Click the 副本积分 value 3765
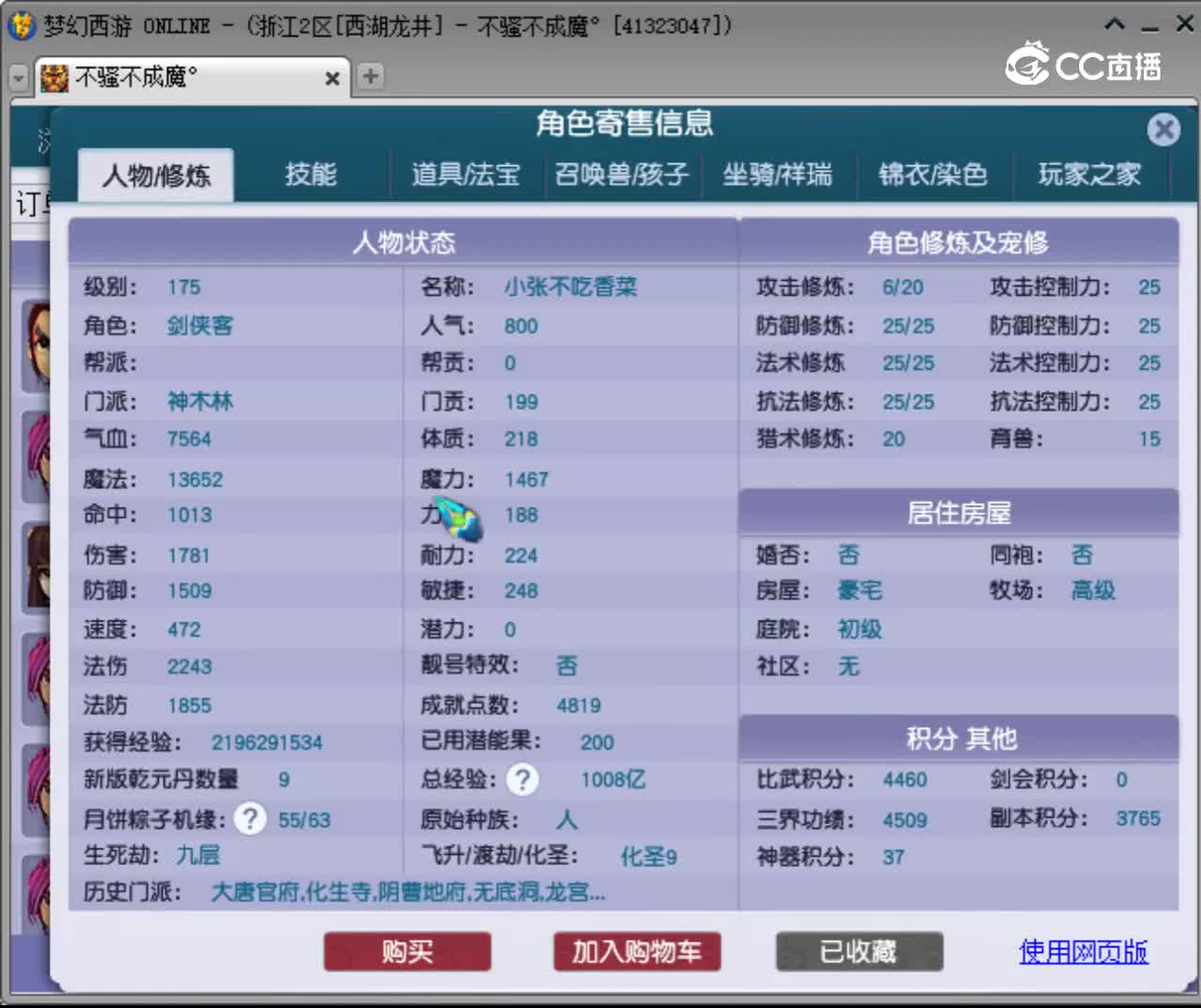 click(x=1138, y=818)
